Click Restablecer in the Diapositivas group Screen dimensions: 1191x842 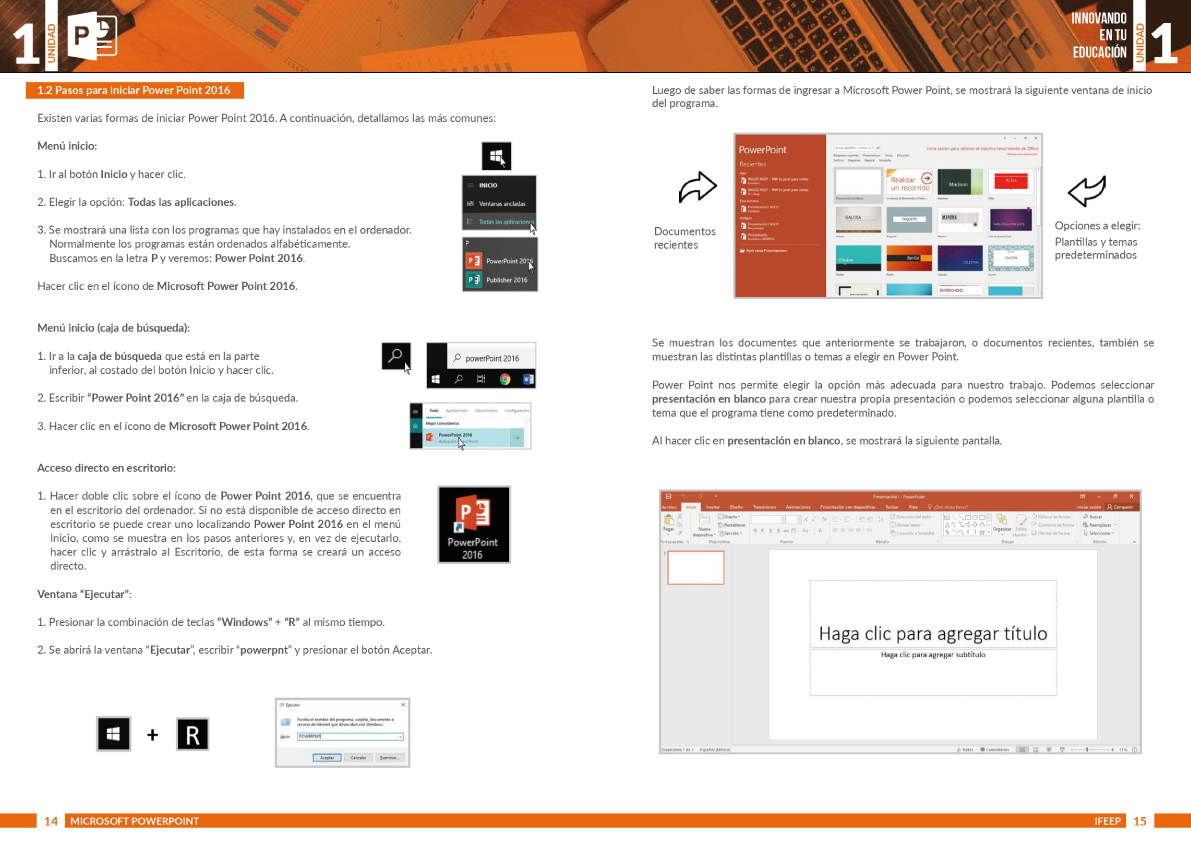pyautogui.click(x=731, y=525)
